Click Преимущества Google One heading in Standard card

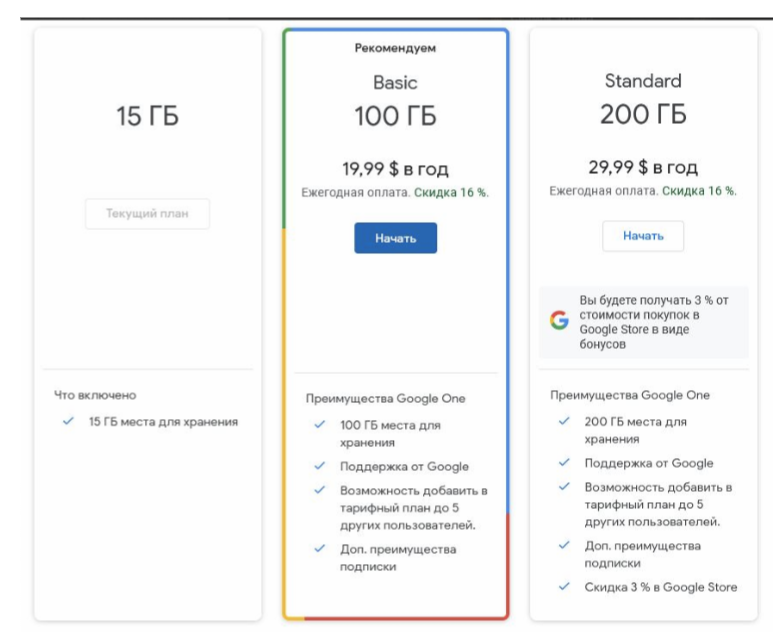630,395
